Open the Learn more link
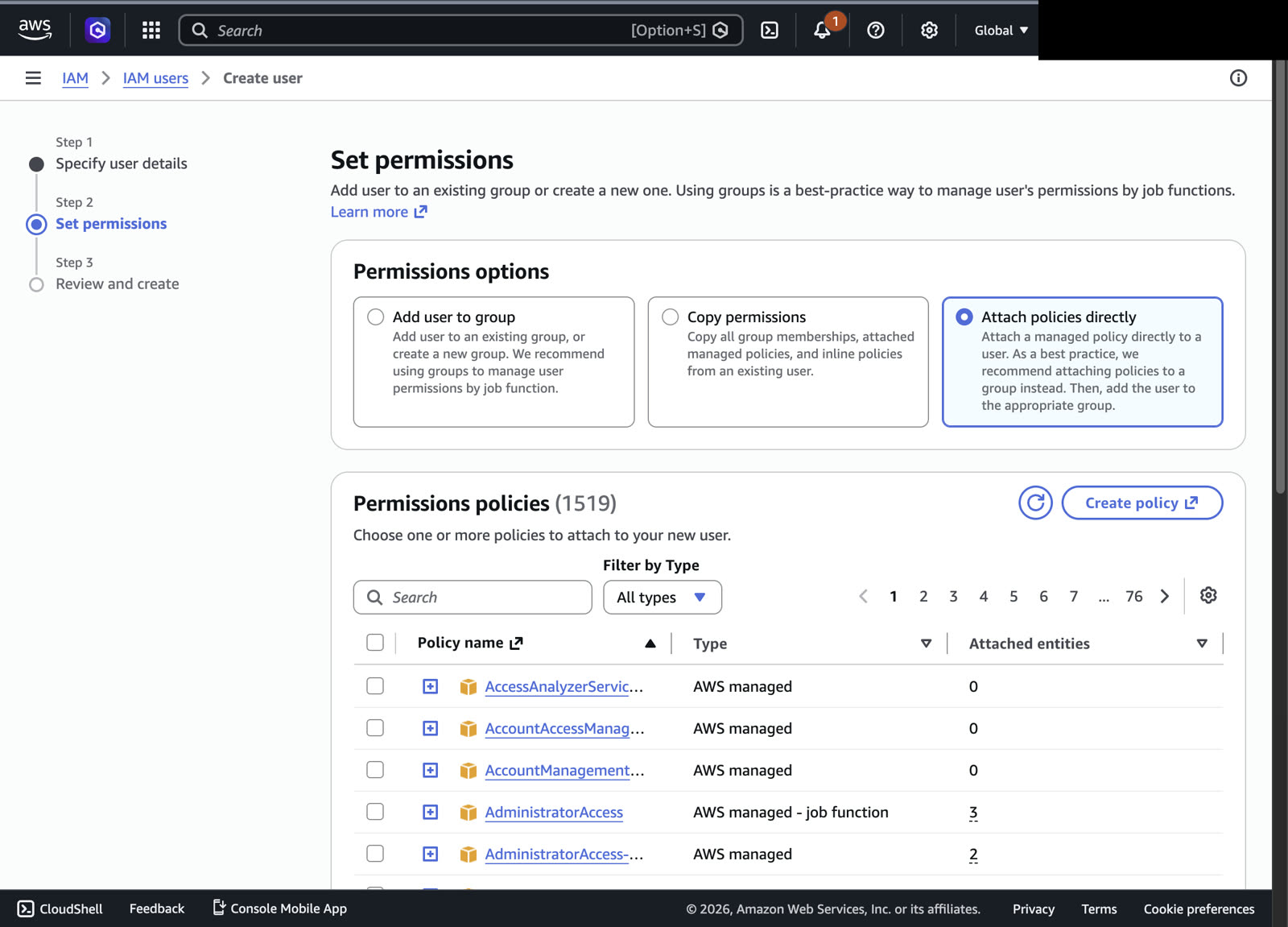The image size is (1288, 927). (379, 212)
